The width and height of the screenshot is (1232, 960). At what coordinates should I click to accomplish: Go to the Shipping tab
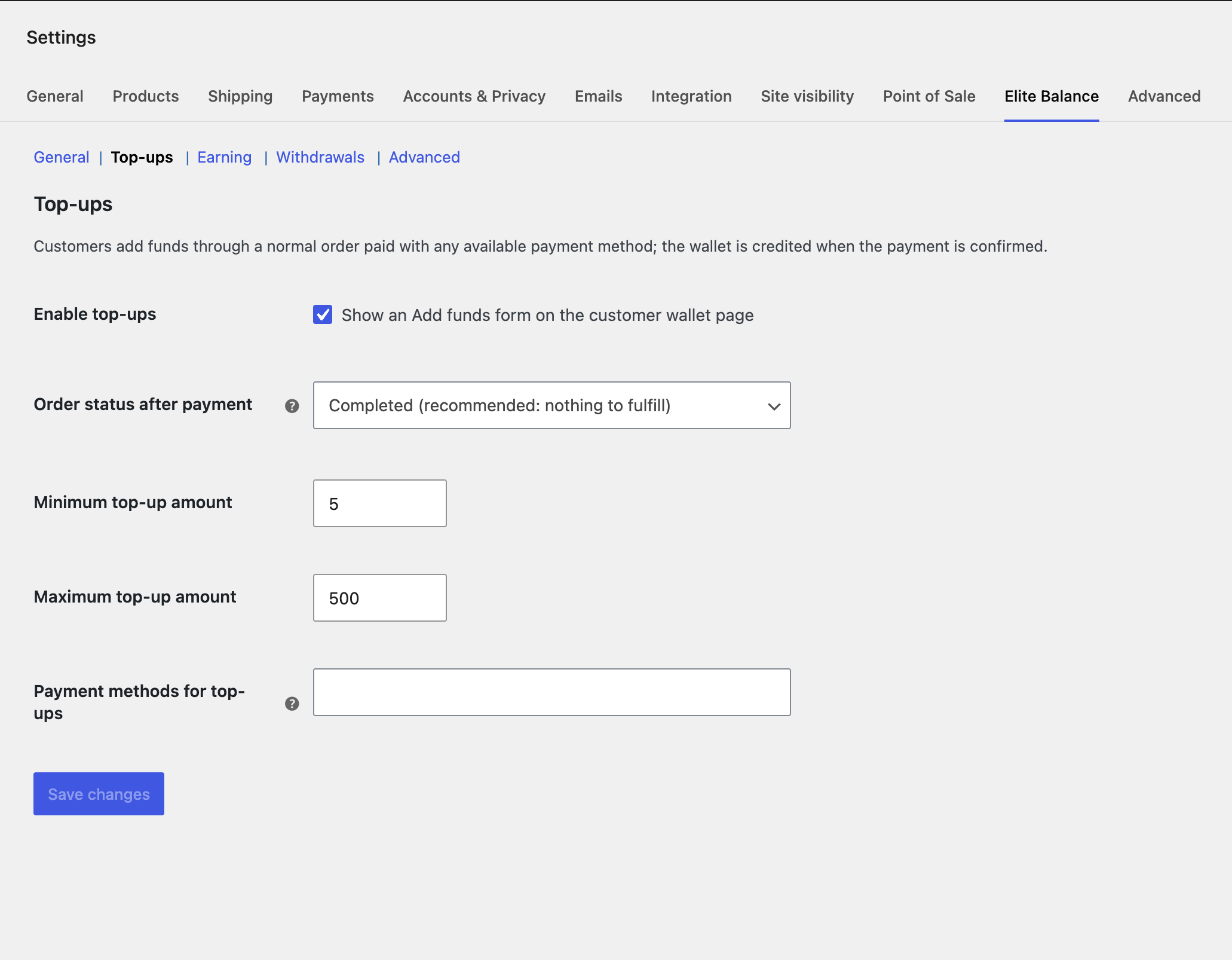coord(240,96)
